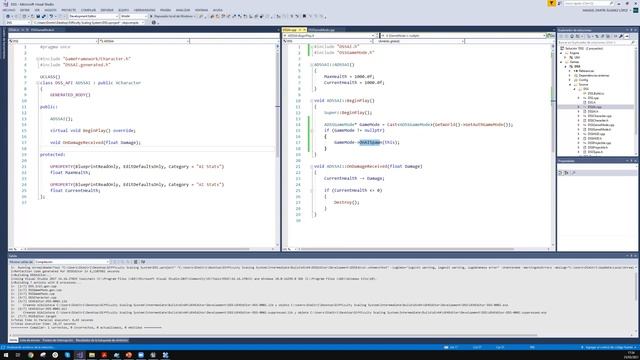Click Agregar al control de código fuente
The image size is (640, 360).
[608, 347]
